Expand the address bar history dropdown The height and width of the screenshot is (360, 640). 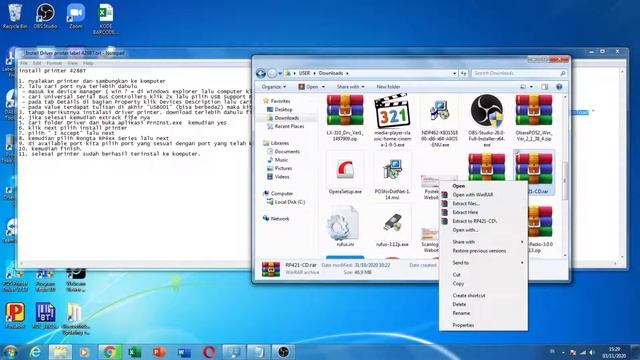[454, 73]
